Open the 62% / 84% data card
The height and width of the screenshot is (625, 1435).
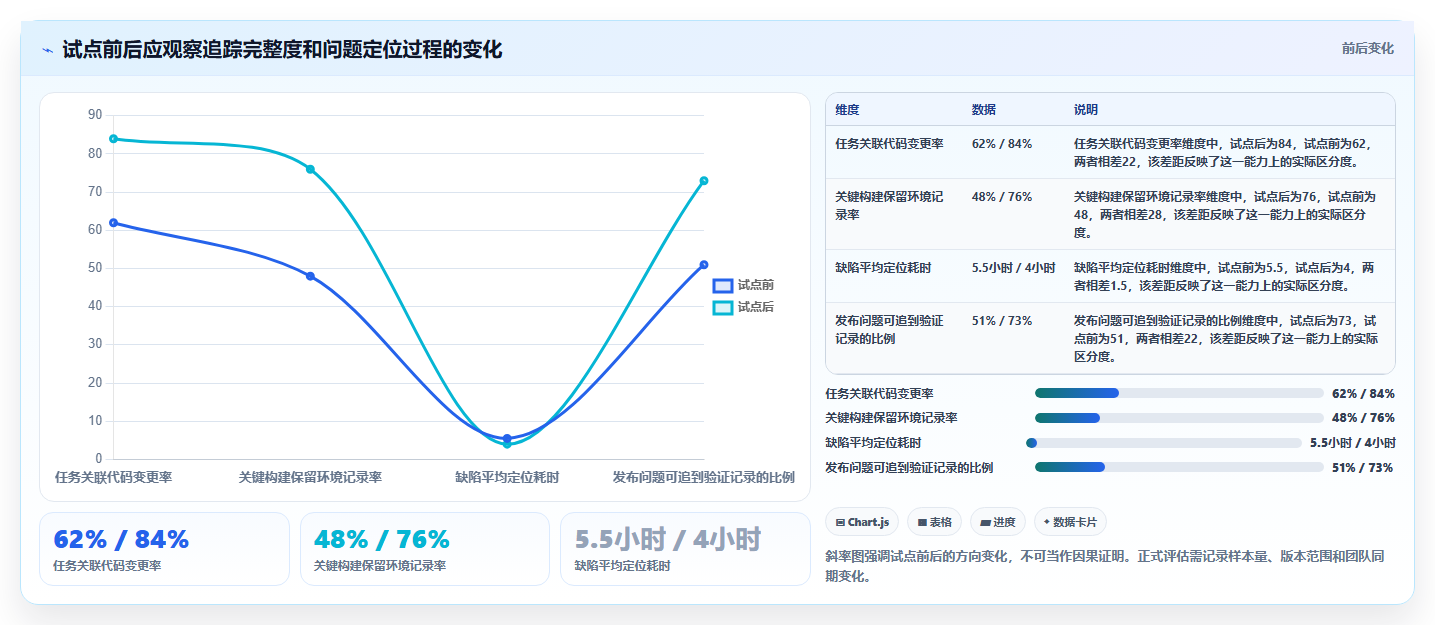coord(164,549)
